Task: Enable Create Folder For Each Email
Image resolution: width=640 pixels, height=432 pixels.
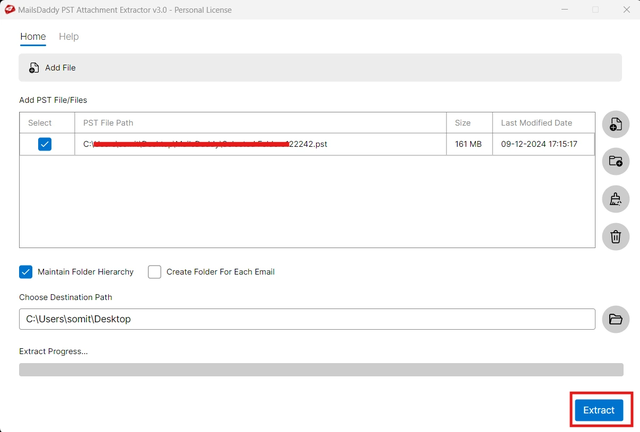Action: click(x=155, y=272)
